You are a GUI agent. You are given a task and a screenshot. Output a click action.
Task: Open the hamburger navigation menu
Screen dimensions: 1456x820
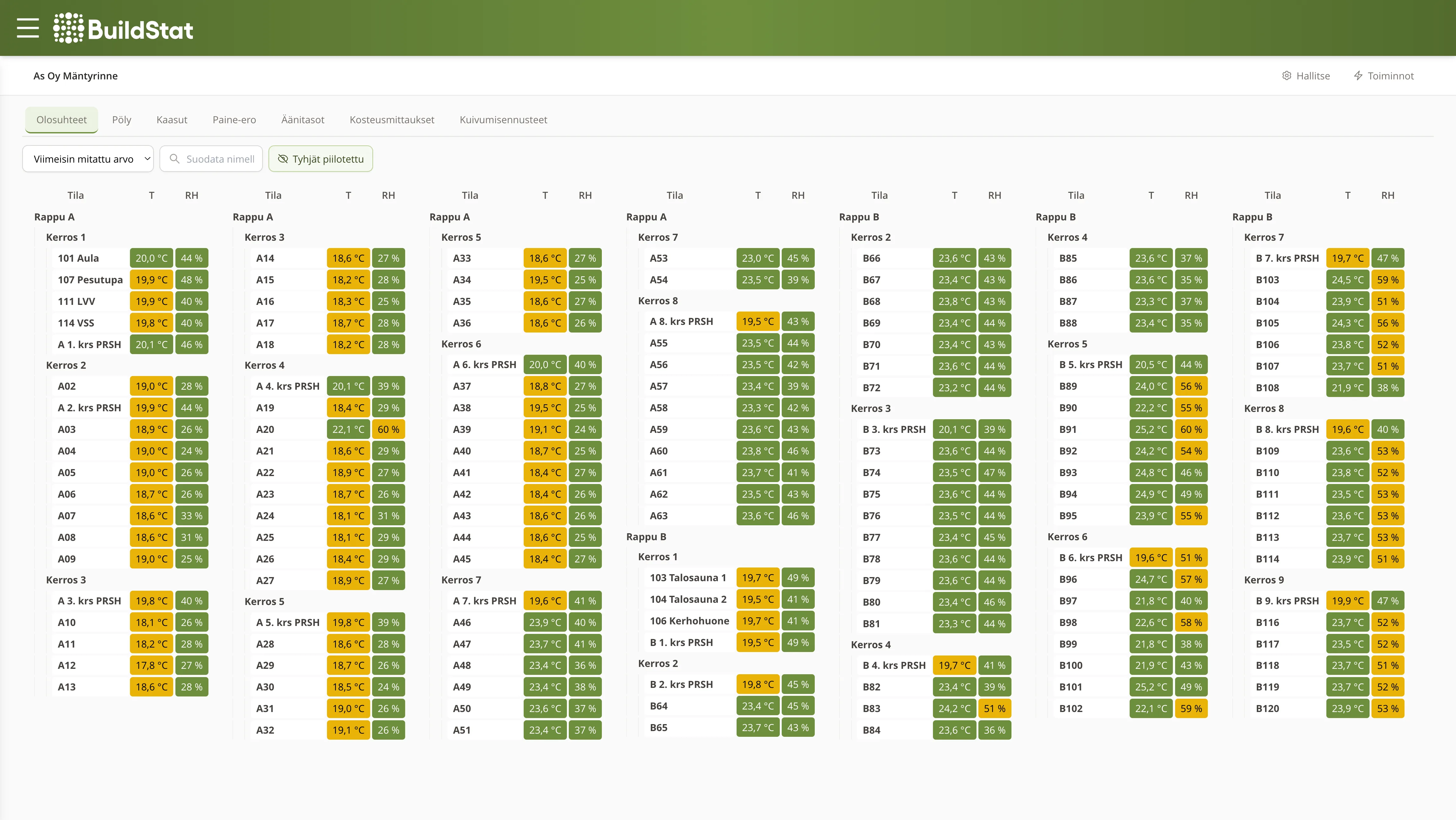click(x=28, y=28)
